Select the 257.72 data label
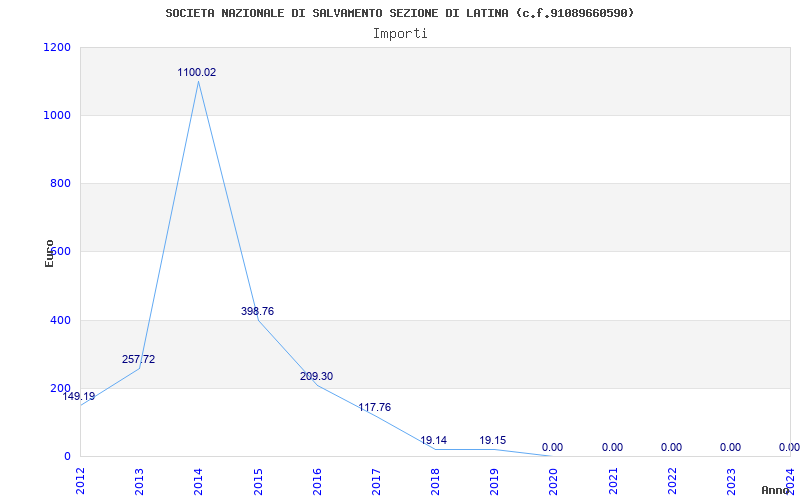This screenshot has height=500, width=800. [138, 359]
